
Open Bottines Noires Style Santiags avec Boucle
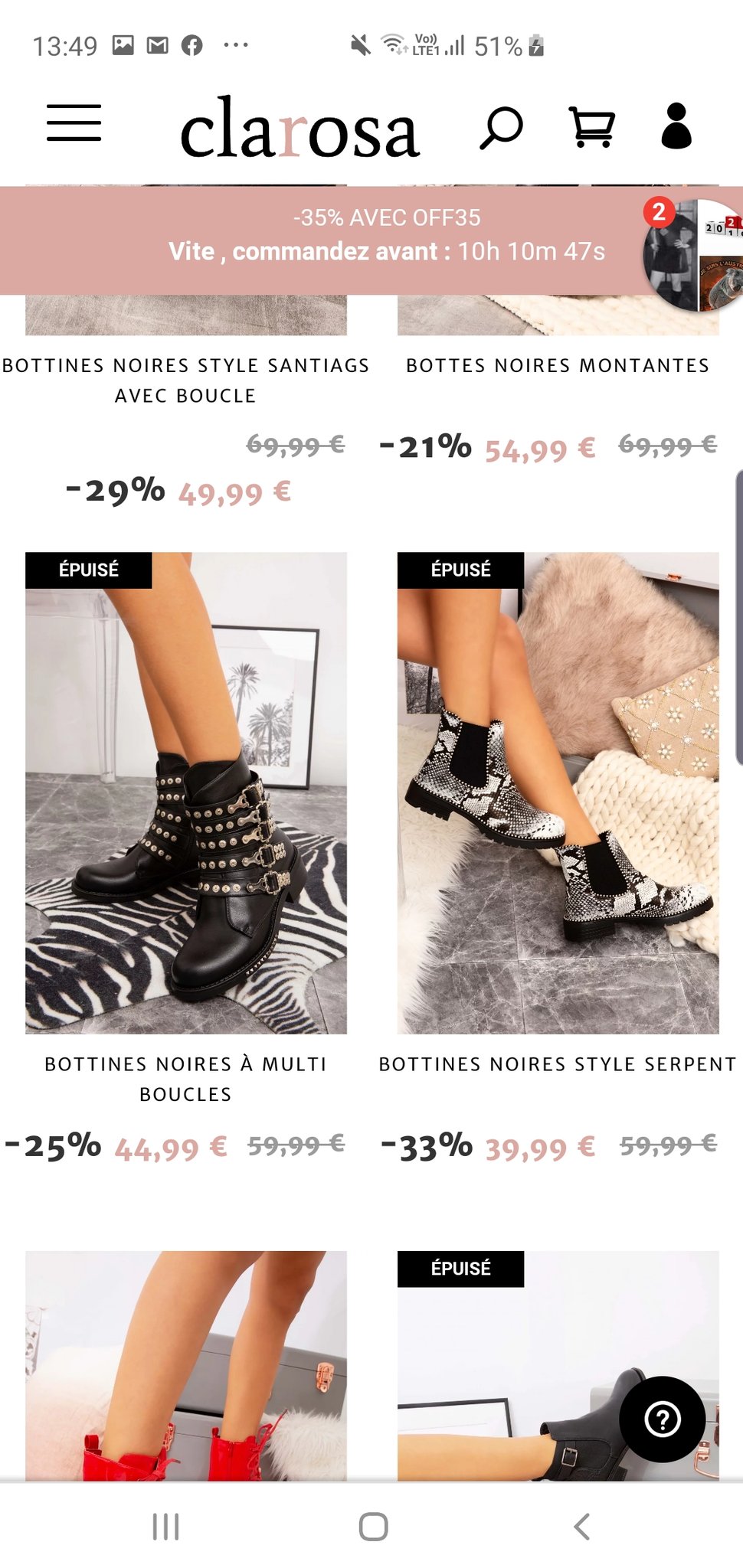pyautogui.click(x=185, y=381)
